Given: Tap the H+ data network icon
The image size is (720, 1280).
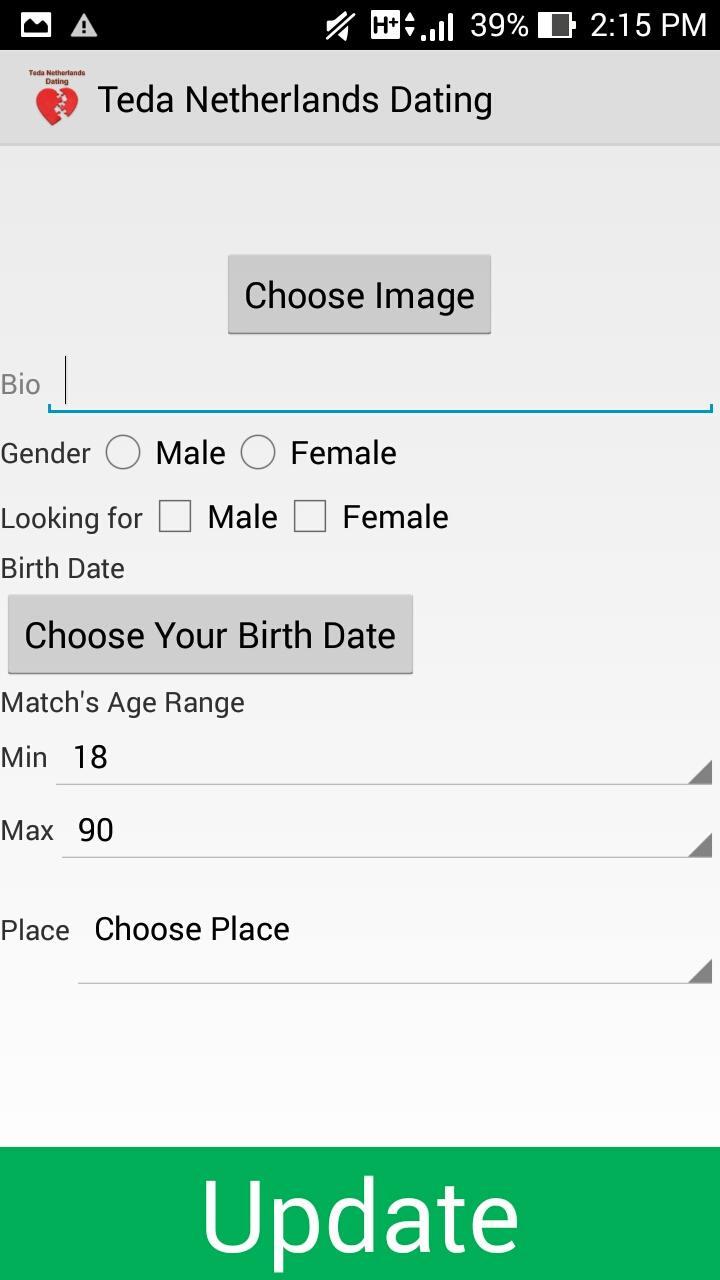Looking at the screenshot, I should coord(392,25).
